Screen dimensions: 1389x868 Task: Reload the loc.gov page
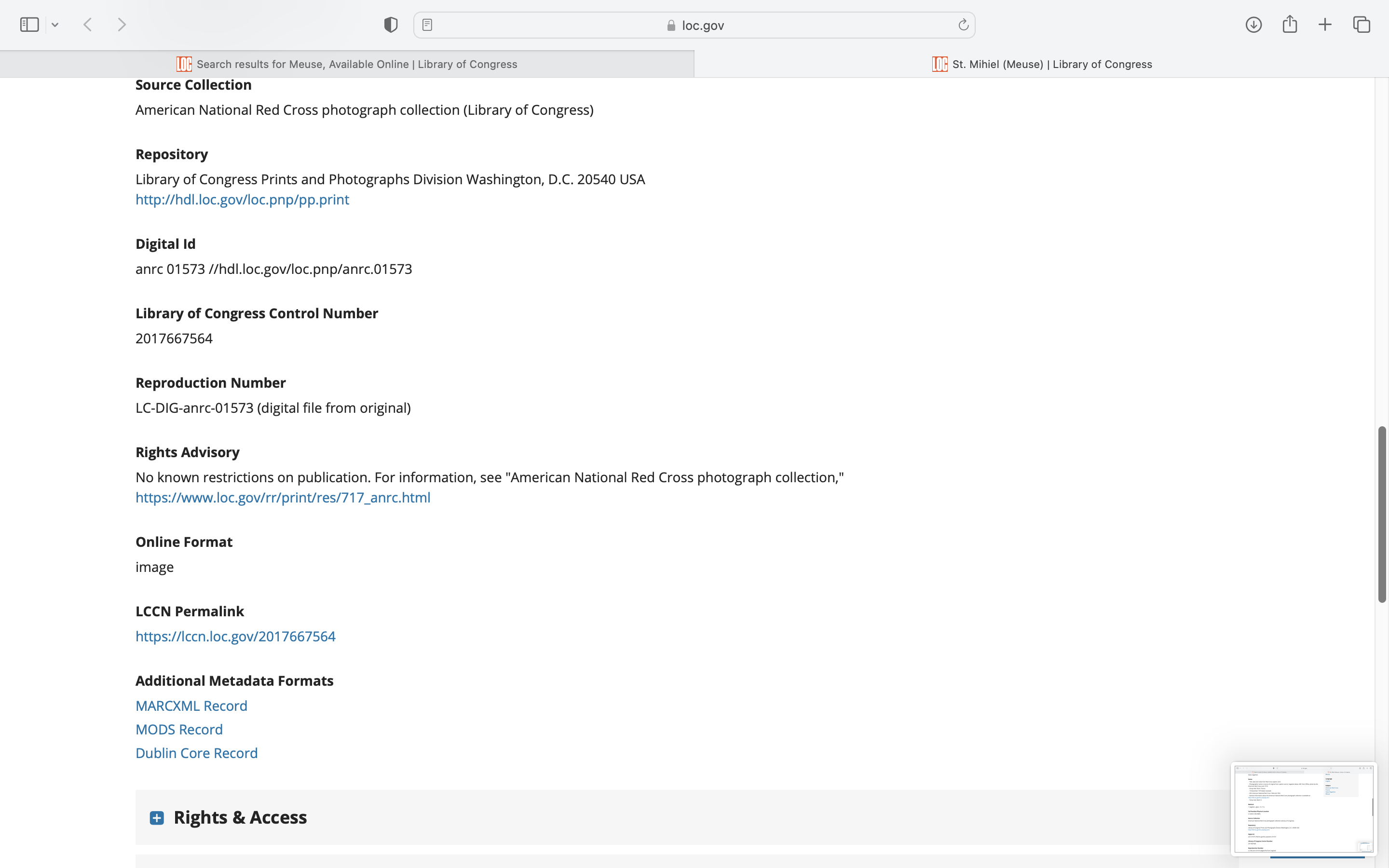[x=963, y=25]
